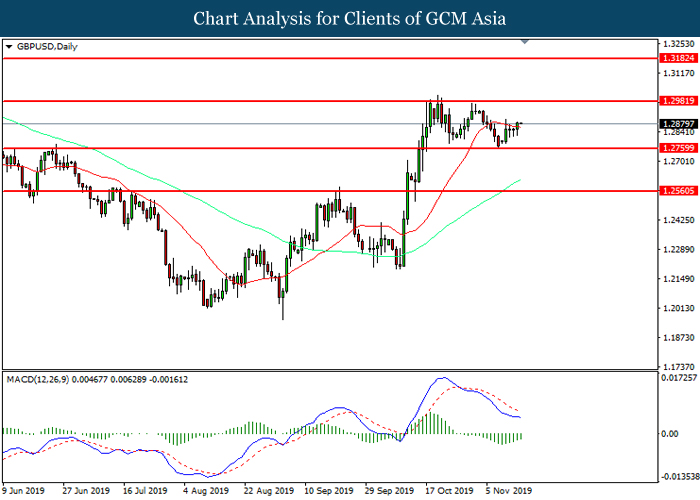Select the 4 Aug 2019 date label
Image resolution: width=700 pixels, height=500 pixels.
(205, 492)
